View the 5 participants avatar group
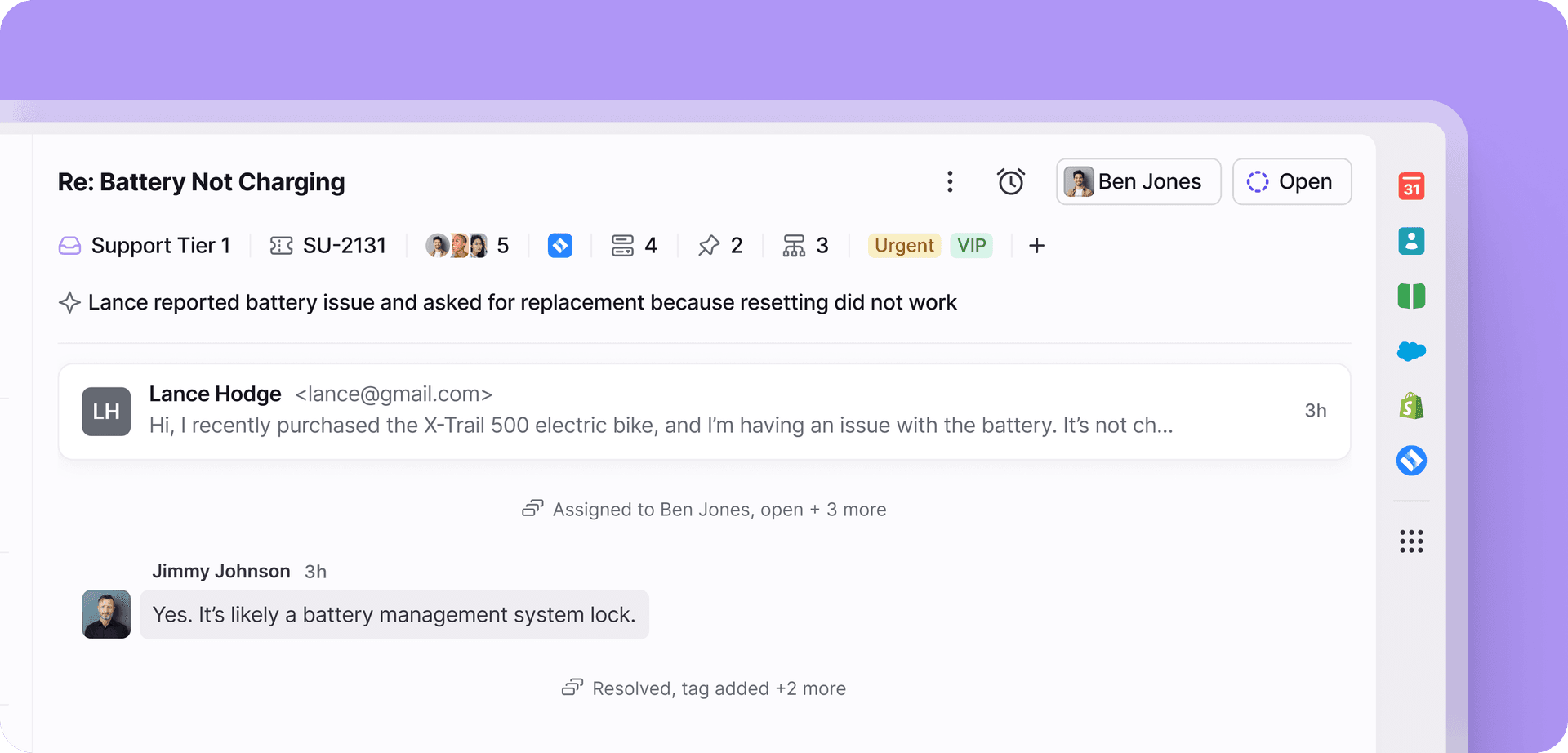 [466, 246]
